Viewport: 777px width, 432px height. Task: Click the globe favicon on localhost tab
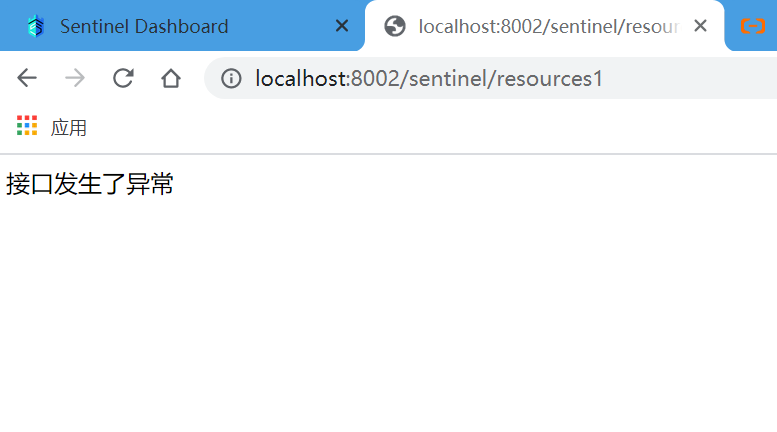click(x=395, y=26)
